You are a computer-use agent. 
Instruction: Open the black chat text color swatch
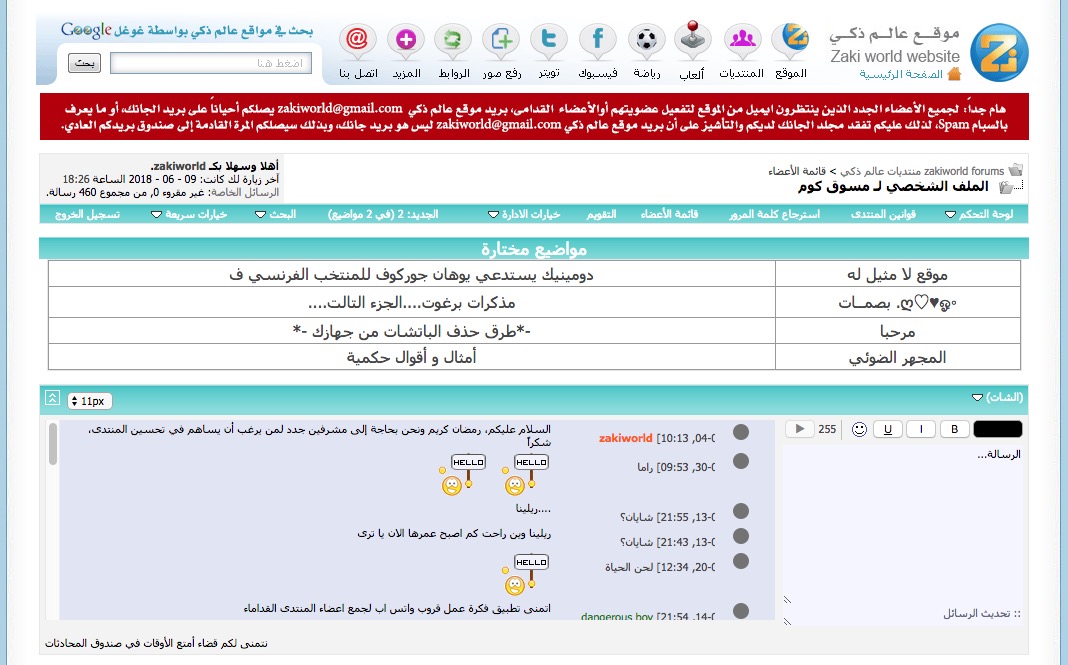[998, 429]
